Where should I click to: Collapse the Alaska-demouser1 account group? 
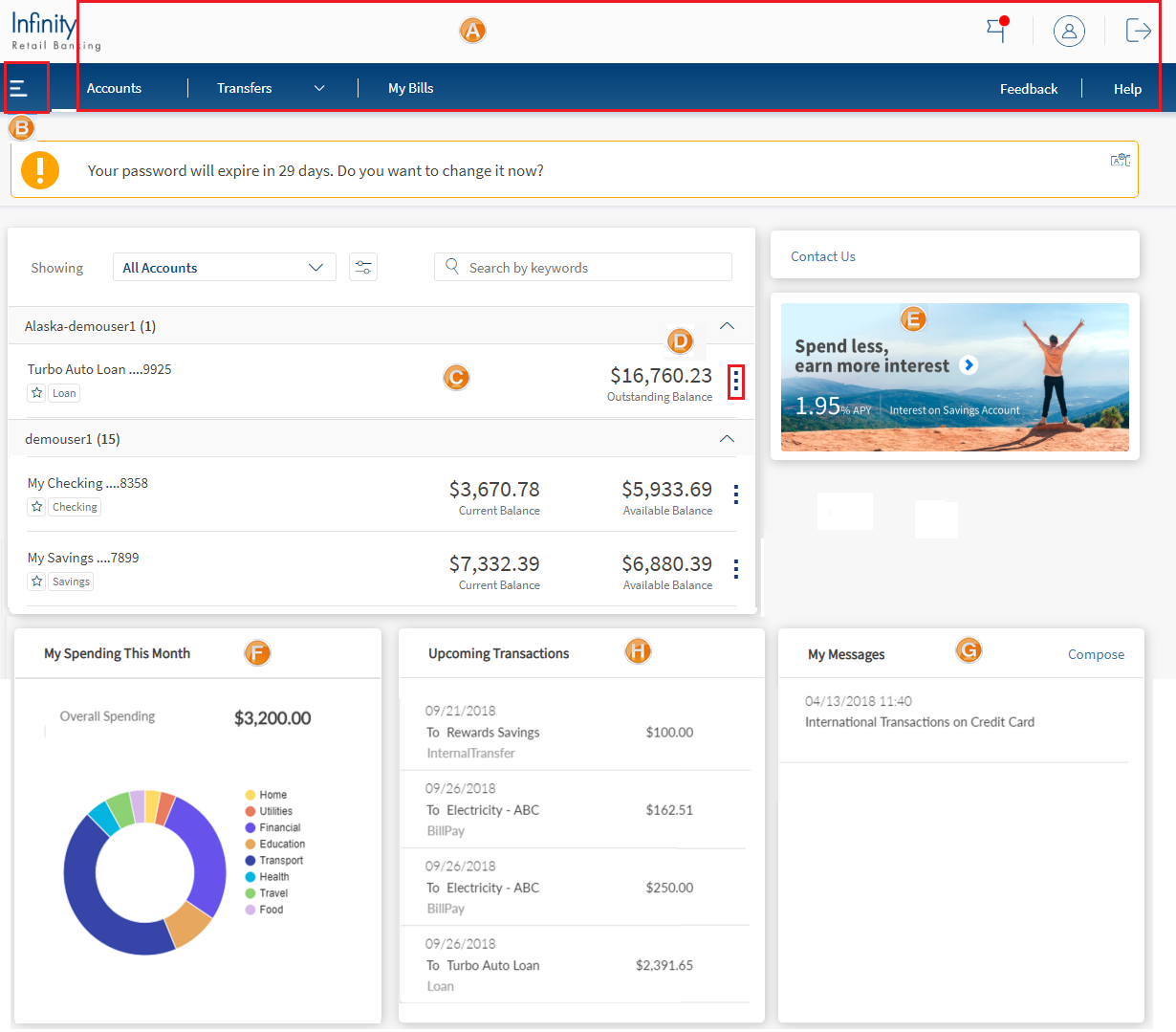click(727, 326)
